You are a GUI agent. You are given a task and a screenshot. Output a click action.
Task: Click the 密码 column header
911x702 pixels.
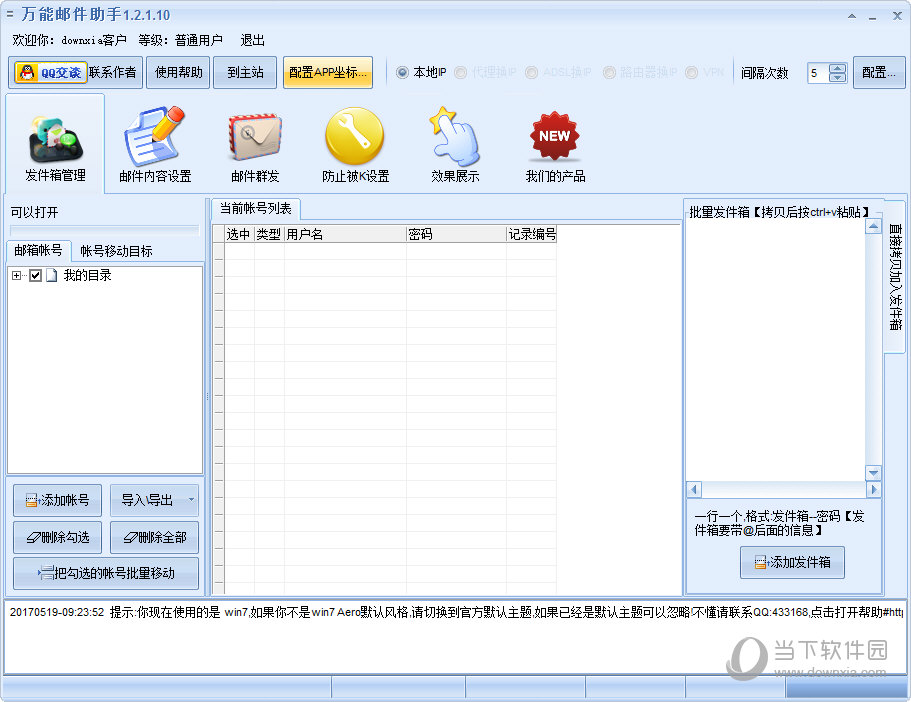click(456, 234)
